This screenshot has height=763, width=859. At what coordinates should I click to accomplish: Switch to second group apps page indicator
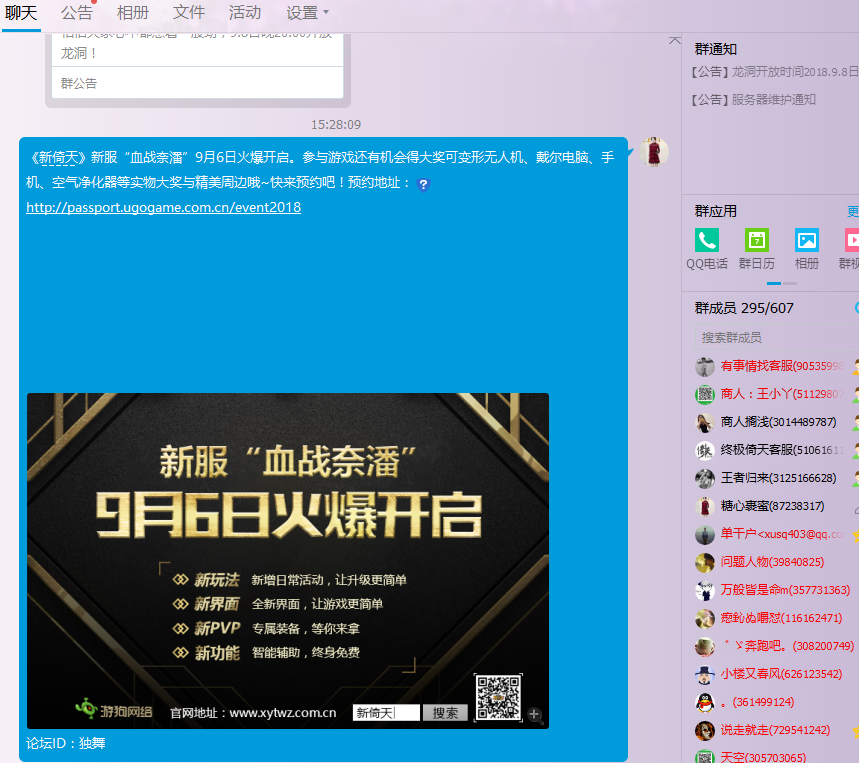tap(790, 283)
